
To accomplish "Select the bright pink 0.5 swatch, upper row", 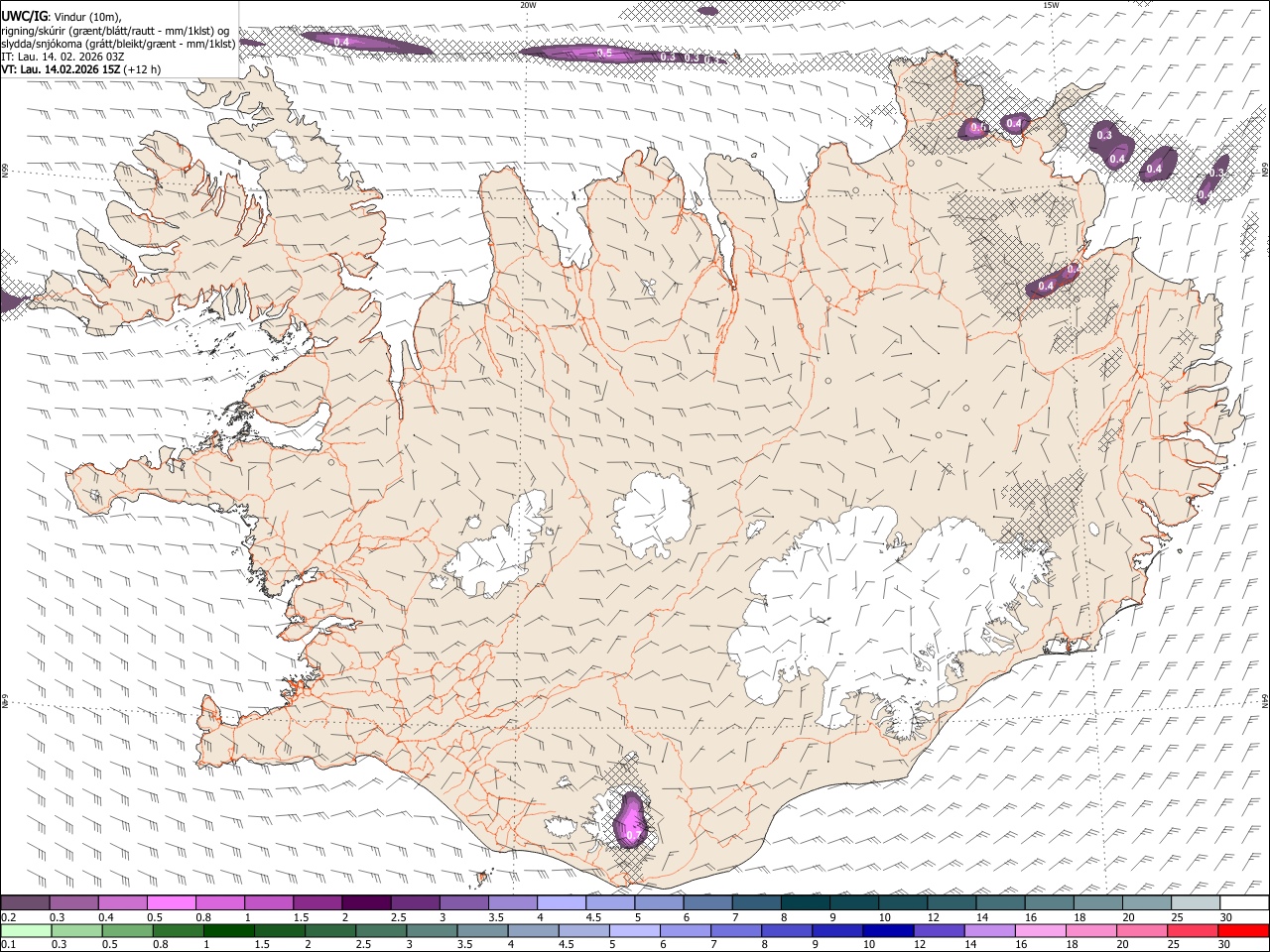I will pyautogui.click(x=171, y=903).
